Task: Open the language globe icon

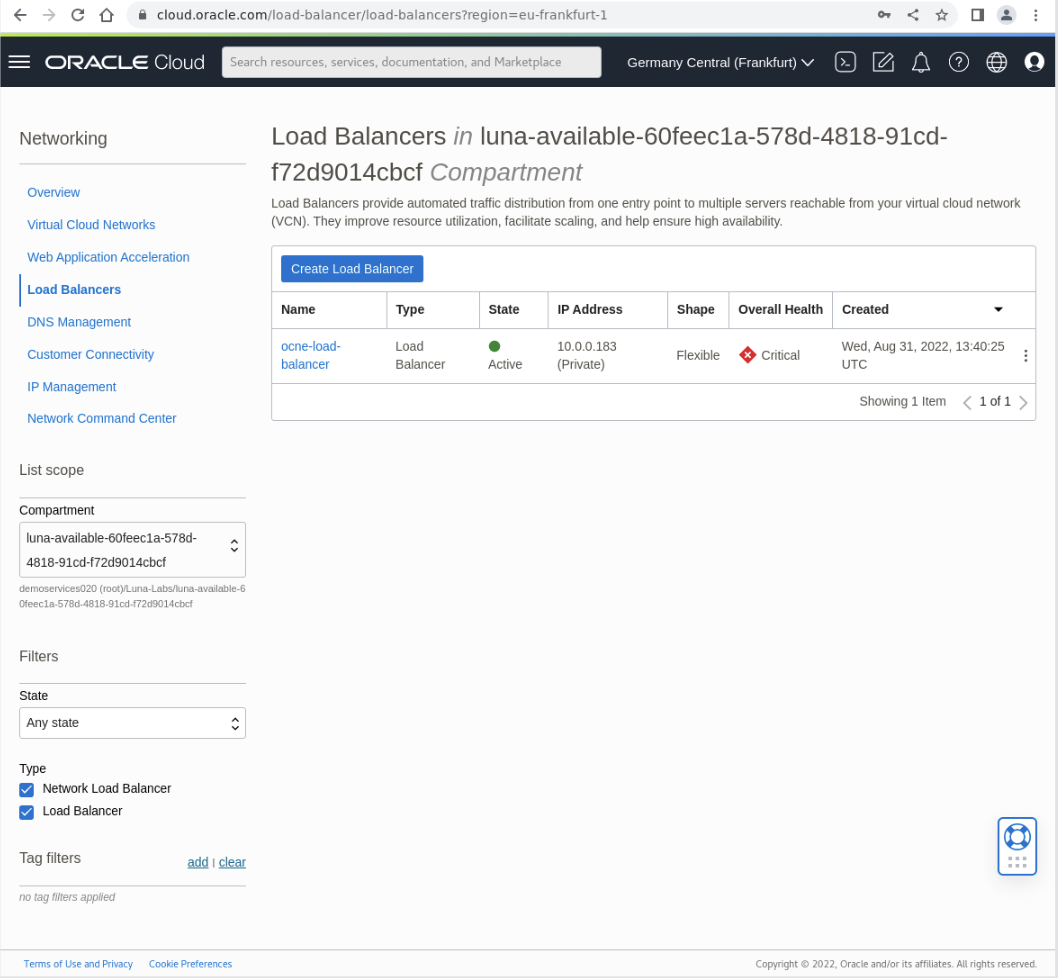Action: pos(996,62)
